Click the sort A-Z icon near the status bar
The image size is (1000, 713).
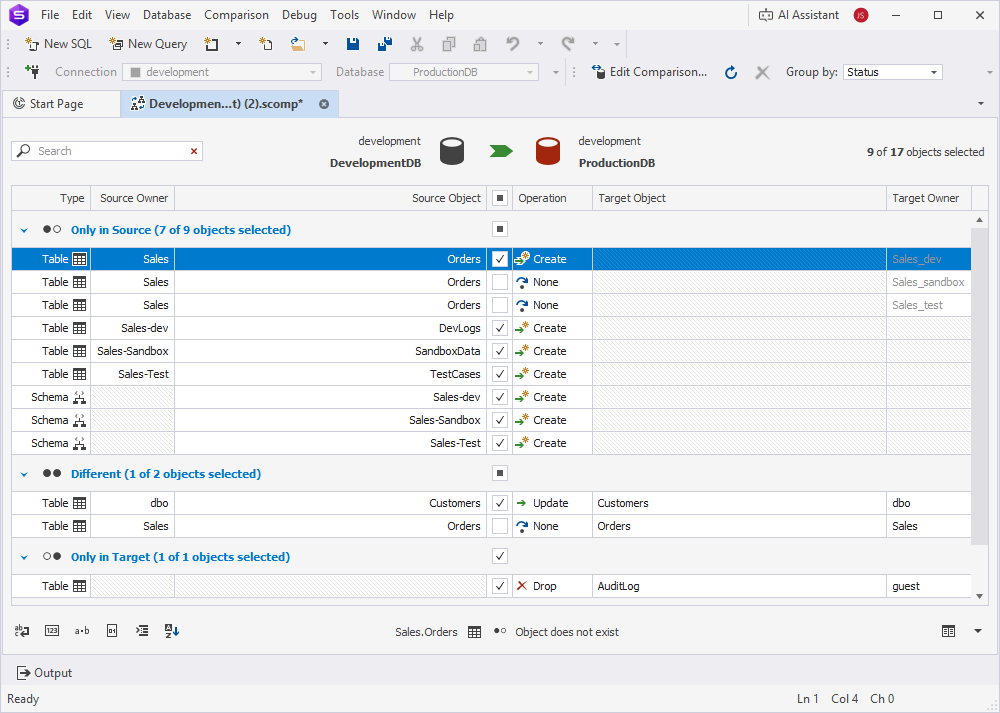point(170,631)
